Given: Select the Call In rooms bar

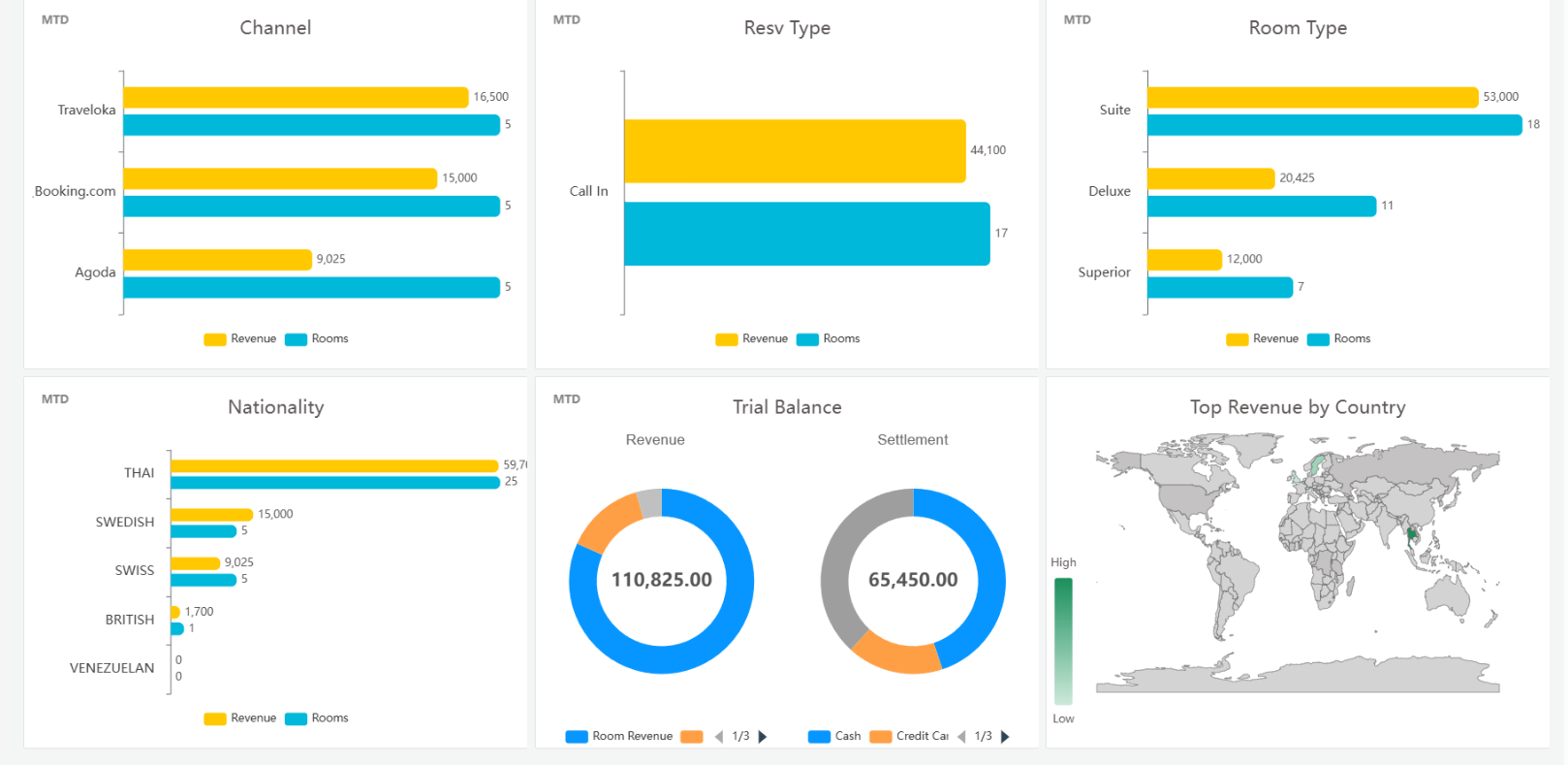Looking at the screenshot, I should point(806,234).
